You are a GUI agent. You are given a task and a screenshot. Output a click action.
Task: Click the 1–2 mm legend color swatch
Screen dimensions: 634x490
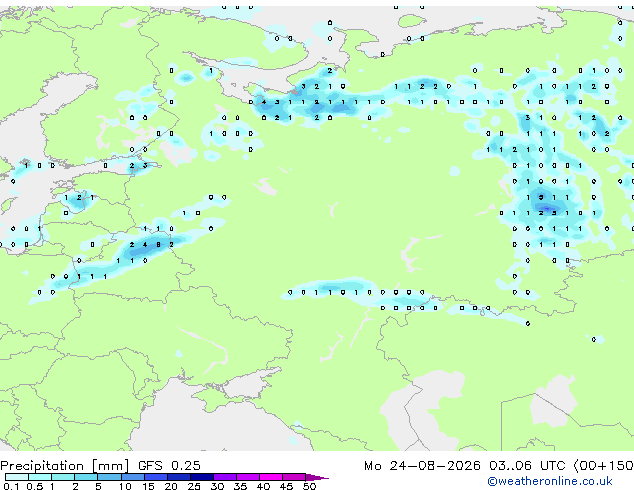click(63, 477)
